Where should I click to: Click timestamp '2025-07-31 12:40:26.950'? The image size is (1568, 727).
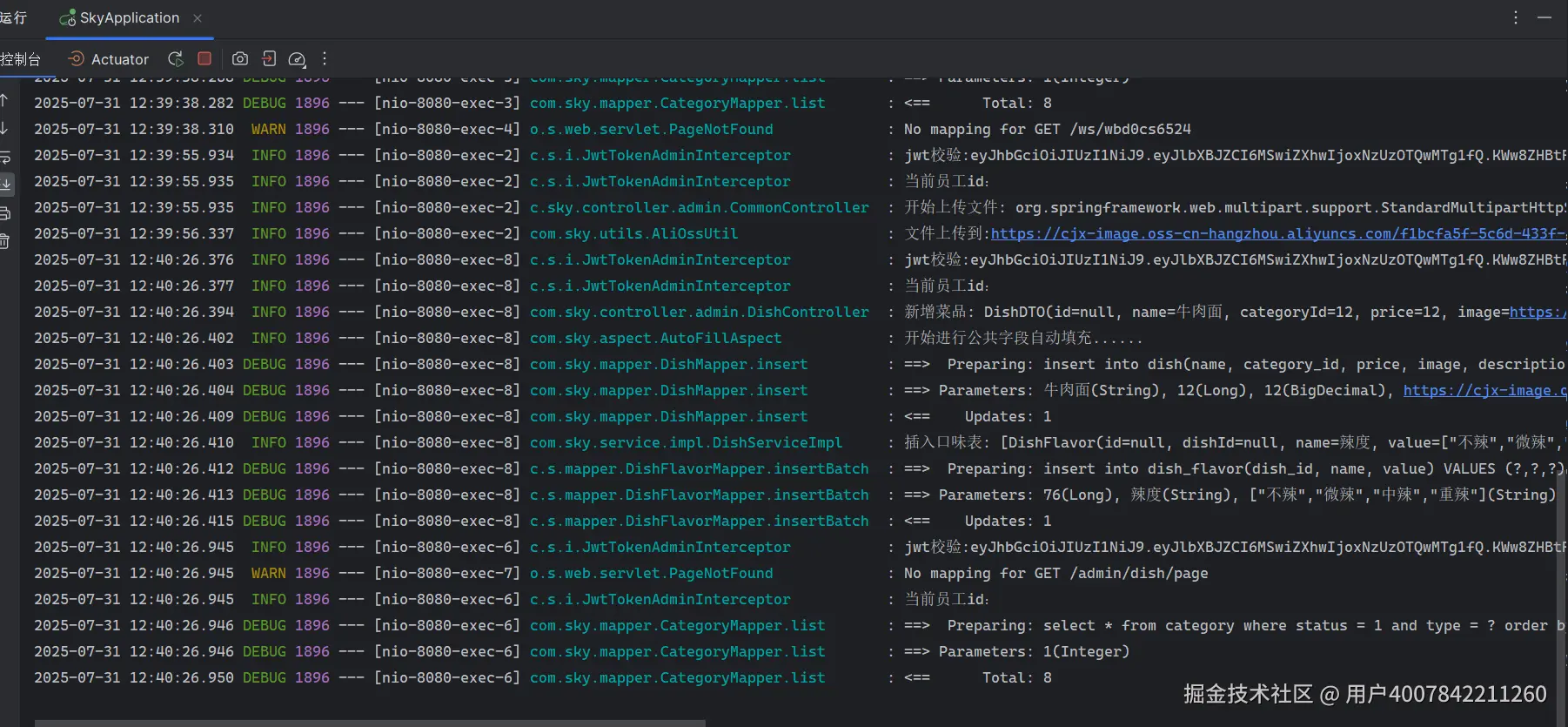[x=134, y=677]
